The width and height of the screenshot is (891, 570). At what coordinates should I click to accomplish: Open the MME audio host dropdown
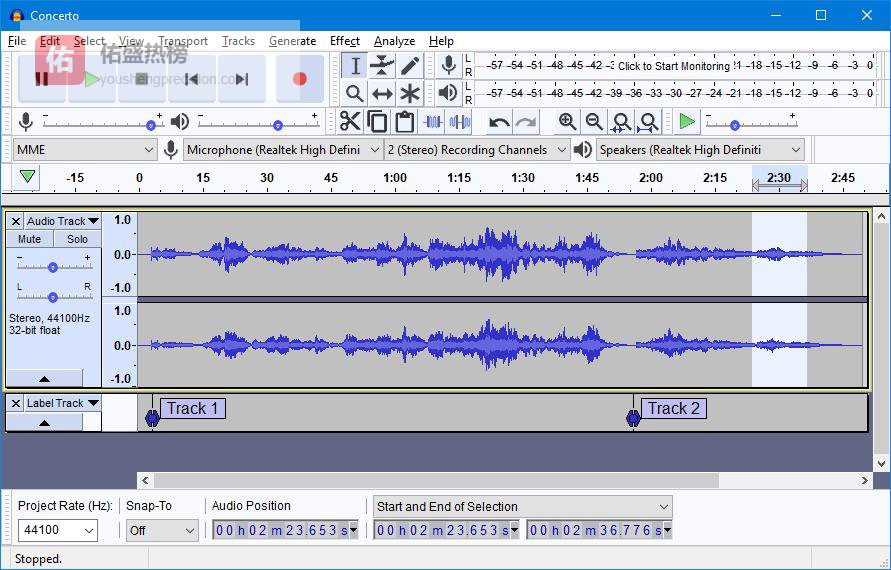click(x=85, y=150)
